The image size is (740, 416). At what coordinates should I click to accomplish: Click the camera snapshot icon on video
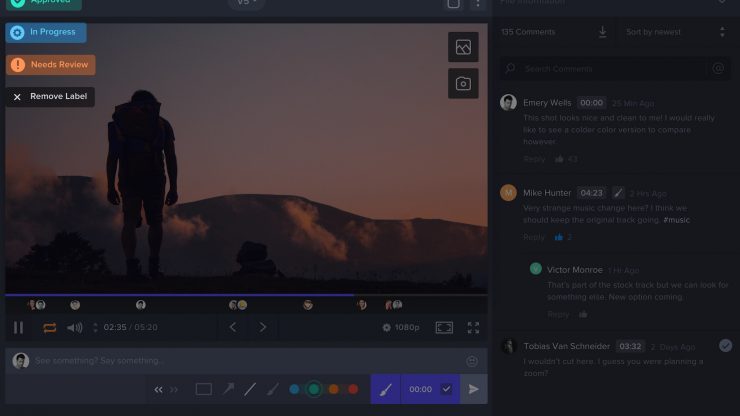point(463,84)
